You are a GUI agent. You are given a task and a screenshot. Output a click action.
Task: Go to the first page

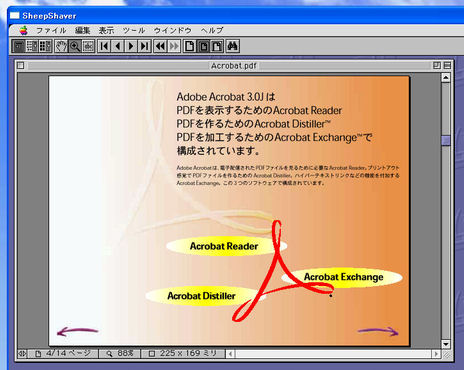(x=104, y=46)
